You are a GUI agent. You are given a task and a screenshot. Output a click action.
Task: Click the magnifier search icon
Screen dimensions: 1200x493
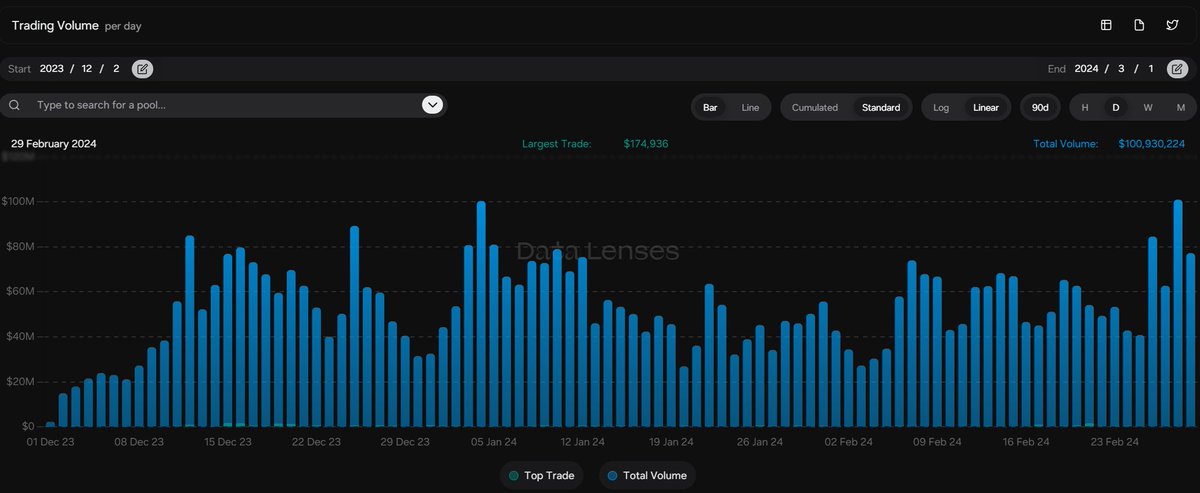point(15,105)
